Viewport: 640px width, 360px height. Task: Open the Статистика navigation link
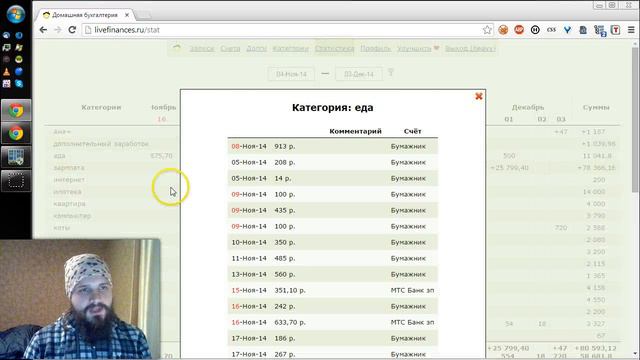[x=334, y=49]
